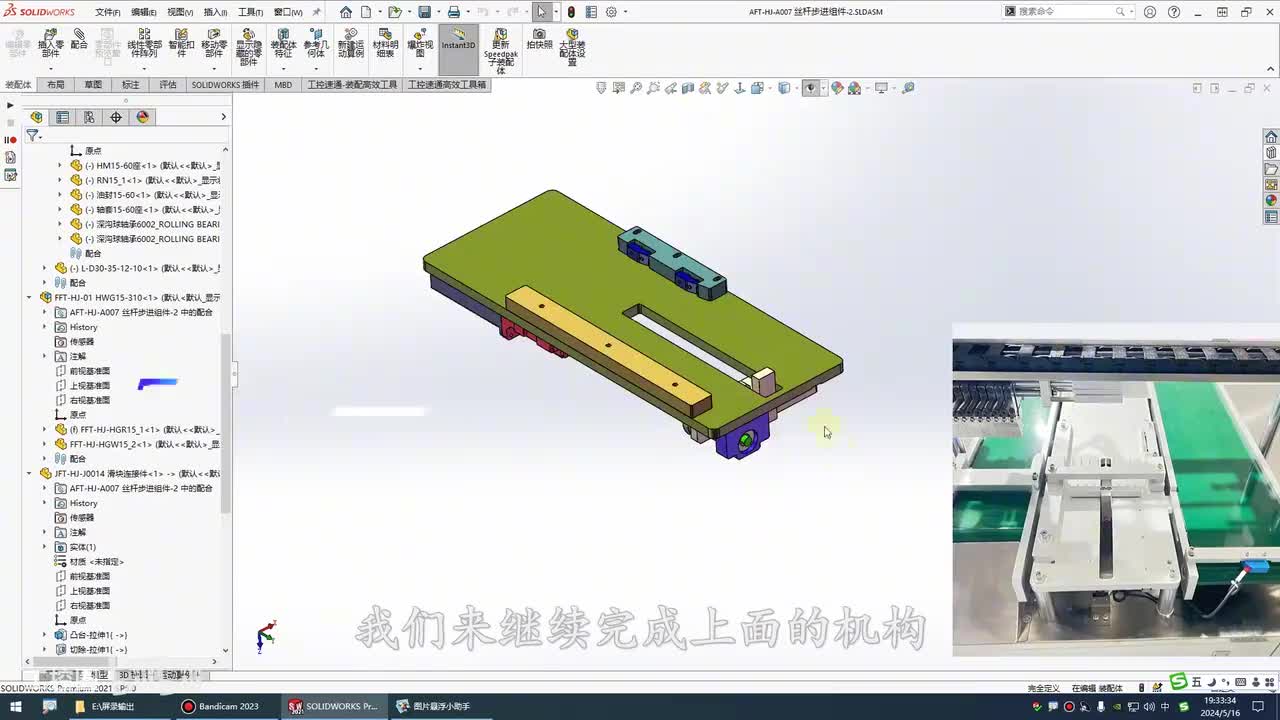Click the tree filter funnel icon

[x=32, y=135]
